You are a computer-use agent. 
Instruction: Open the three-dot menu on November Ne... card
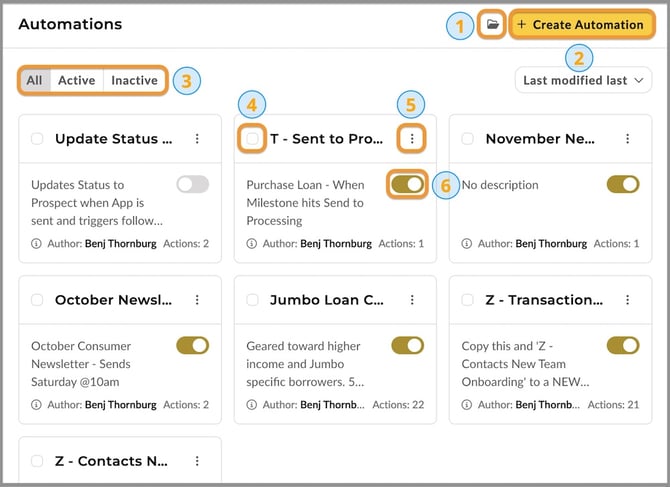pos(627,139)
